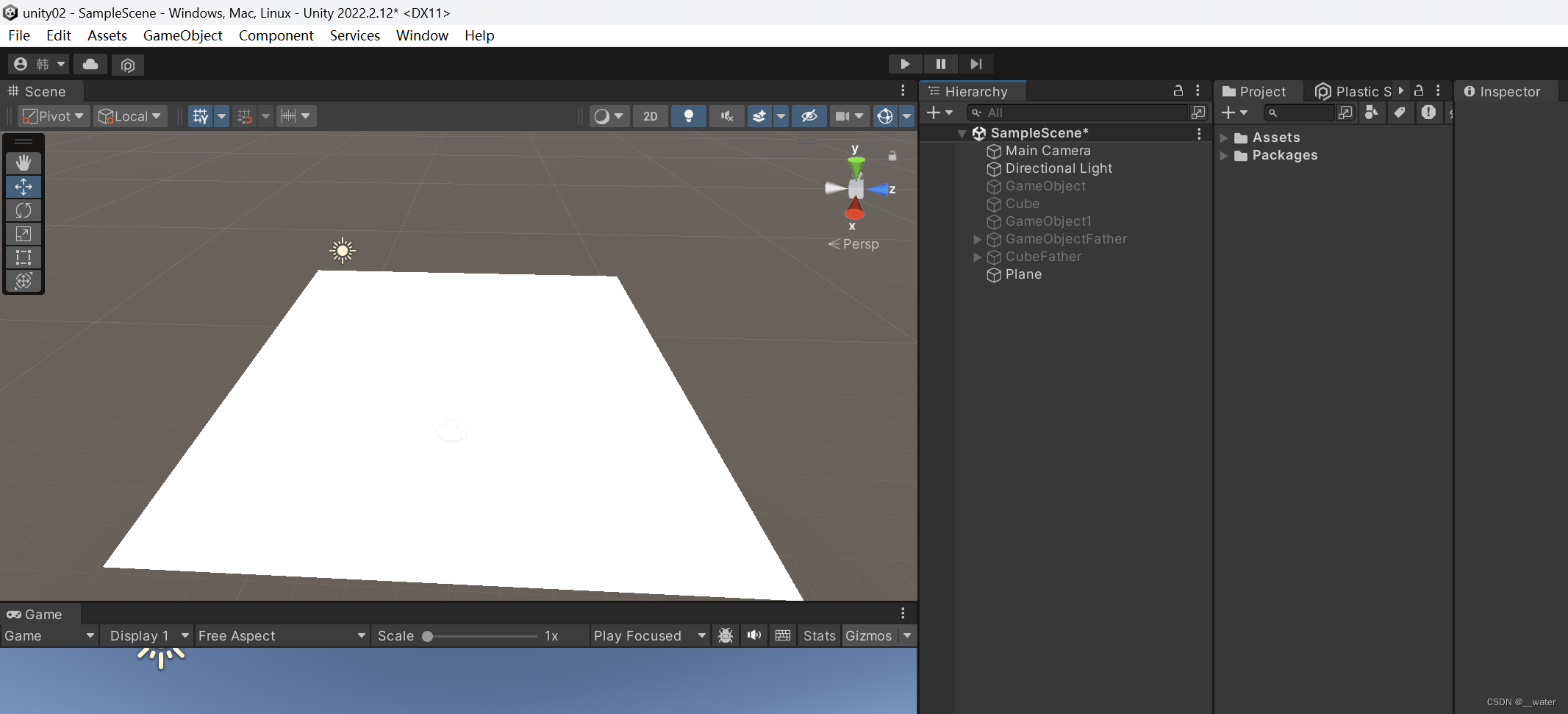Viewport: 1568px width, 714px height.
Task: Open Scene camera settings
Action: 849,116
